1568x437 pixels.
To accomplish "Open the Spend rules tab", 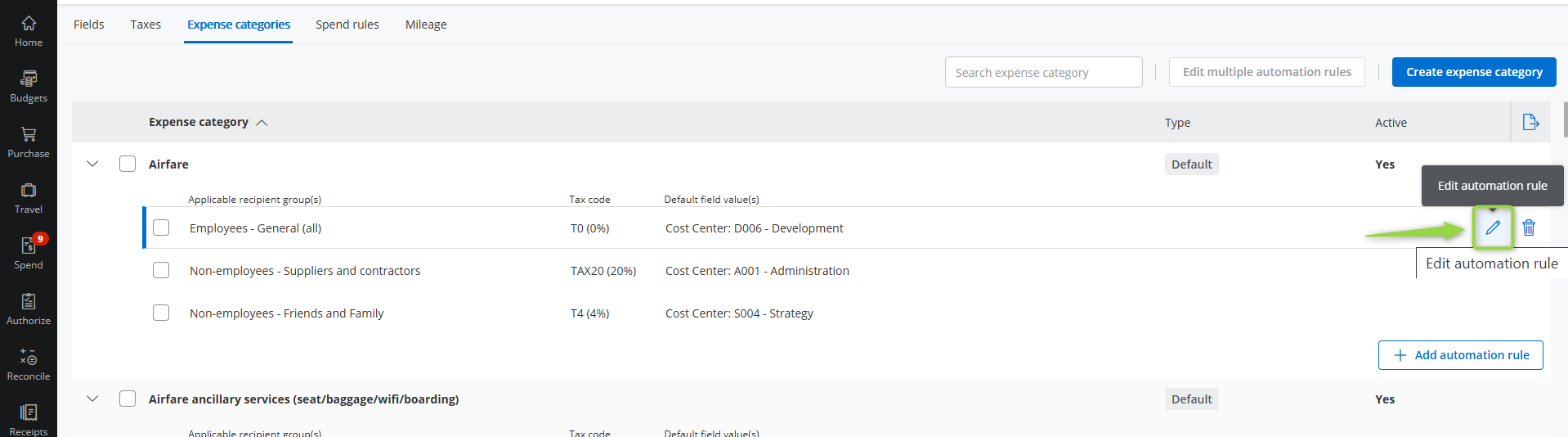I will (347, 25).
